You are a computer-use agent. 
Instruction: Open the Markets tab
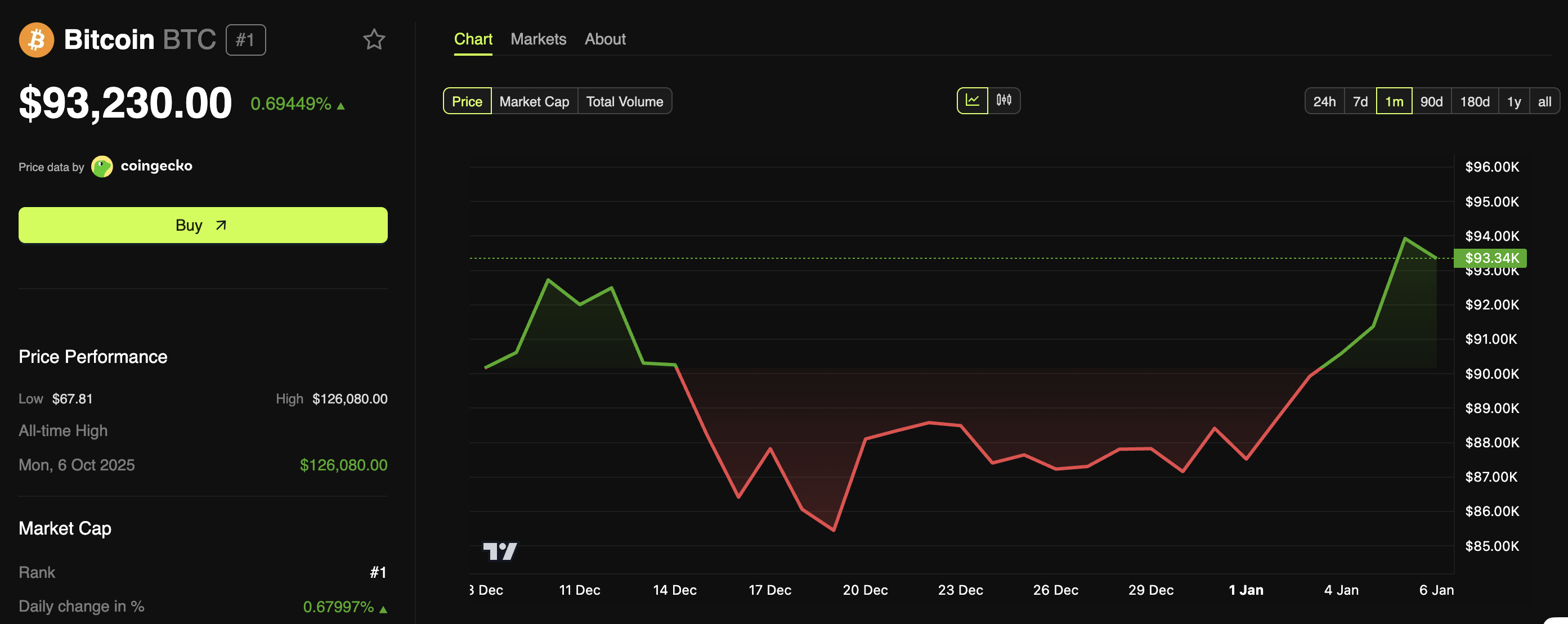click(x=538, y=39)
